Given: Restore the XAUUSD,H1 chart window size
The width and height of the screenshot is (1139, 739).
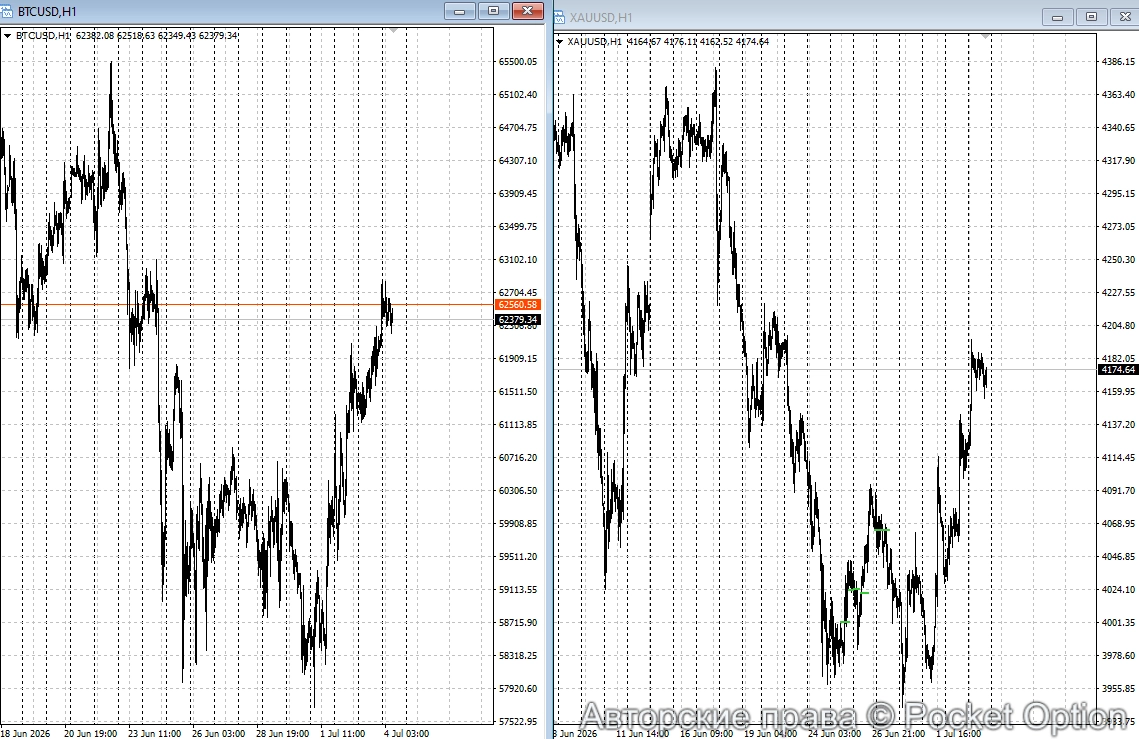Looking at the screenshot, I should pos(1092,17).
